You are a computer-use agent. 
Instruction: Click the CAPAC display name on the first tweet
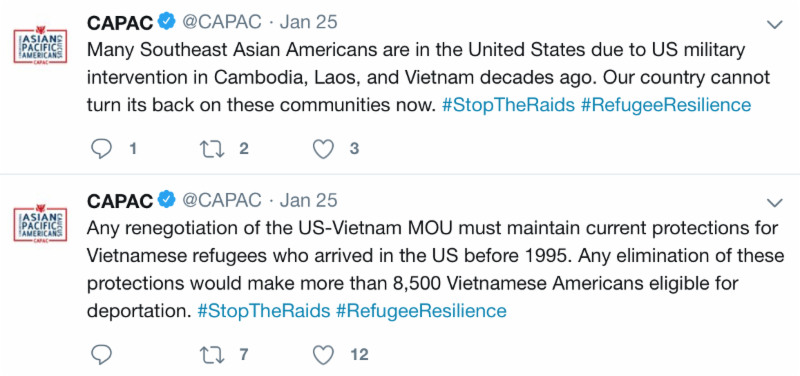(x=120, y=23)
